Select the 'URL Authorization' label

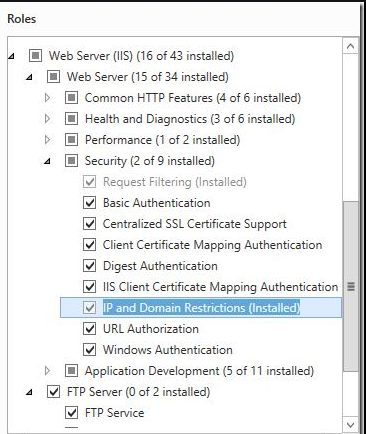pos(151,329)
